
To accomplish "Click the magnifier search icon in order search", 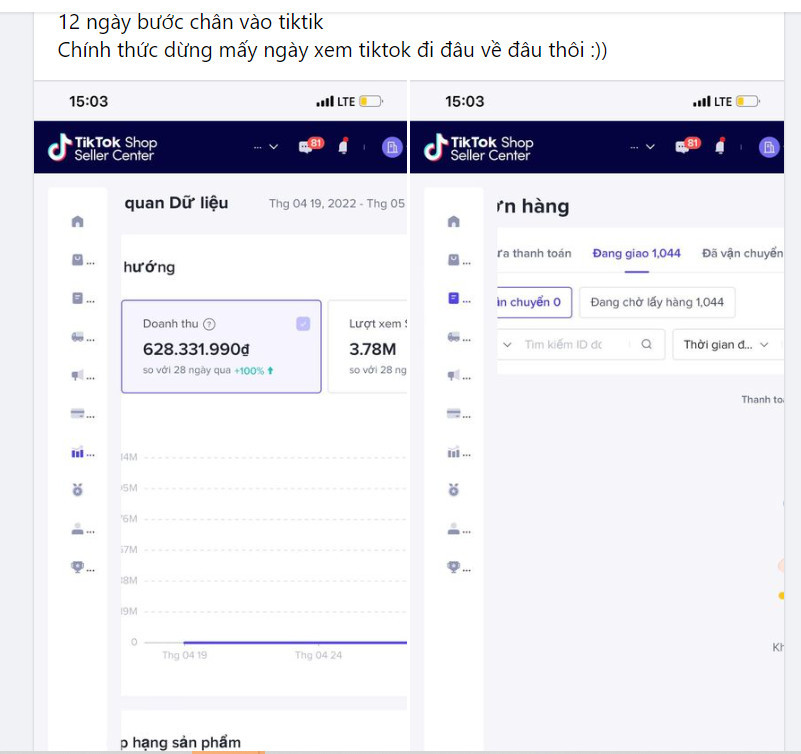I will click(x=646, y=344).
